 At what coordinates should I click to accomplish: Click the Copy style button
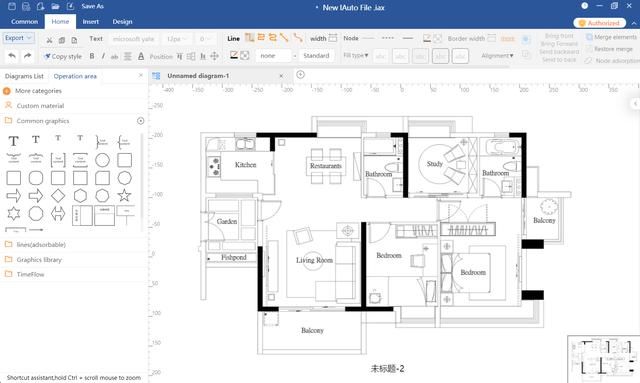(63, 56)
